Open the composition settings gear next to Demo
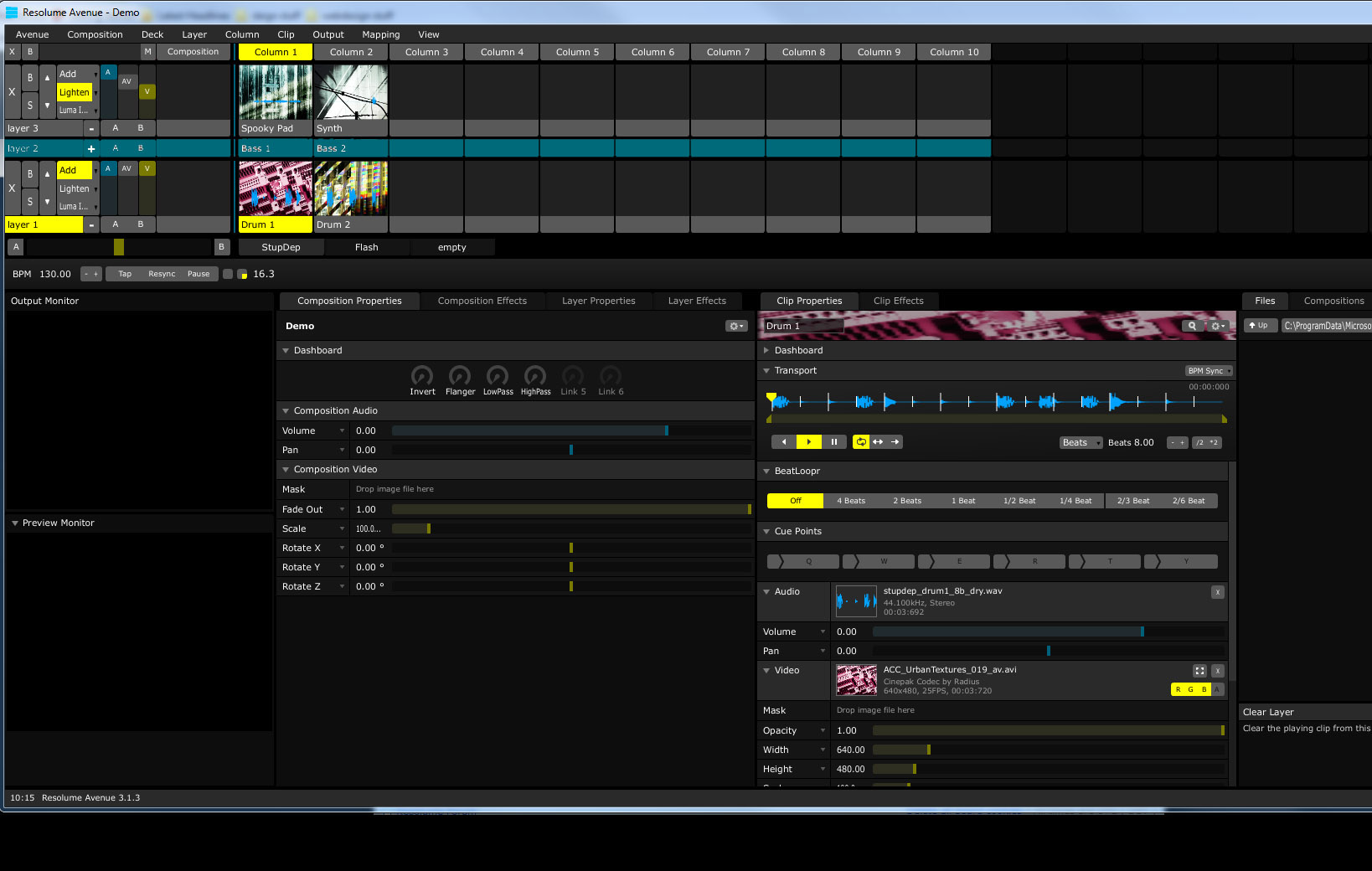 click(x=735, y=326)
